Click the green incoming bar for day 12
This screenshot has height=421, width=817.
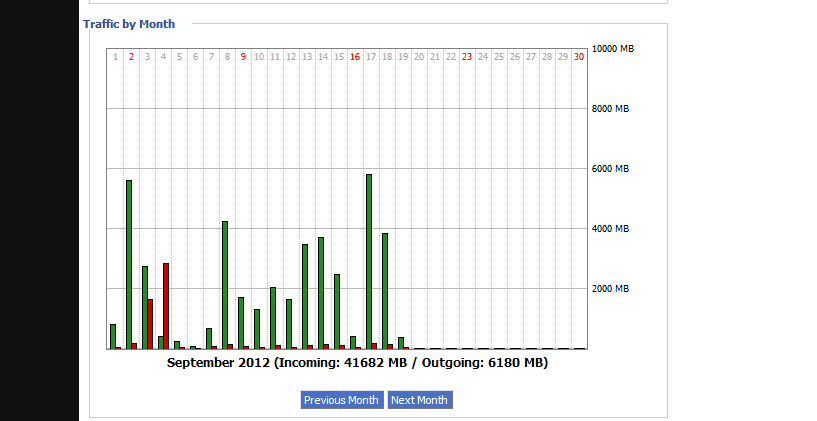pos(289,324)
